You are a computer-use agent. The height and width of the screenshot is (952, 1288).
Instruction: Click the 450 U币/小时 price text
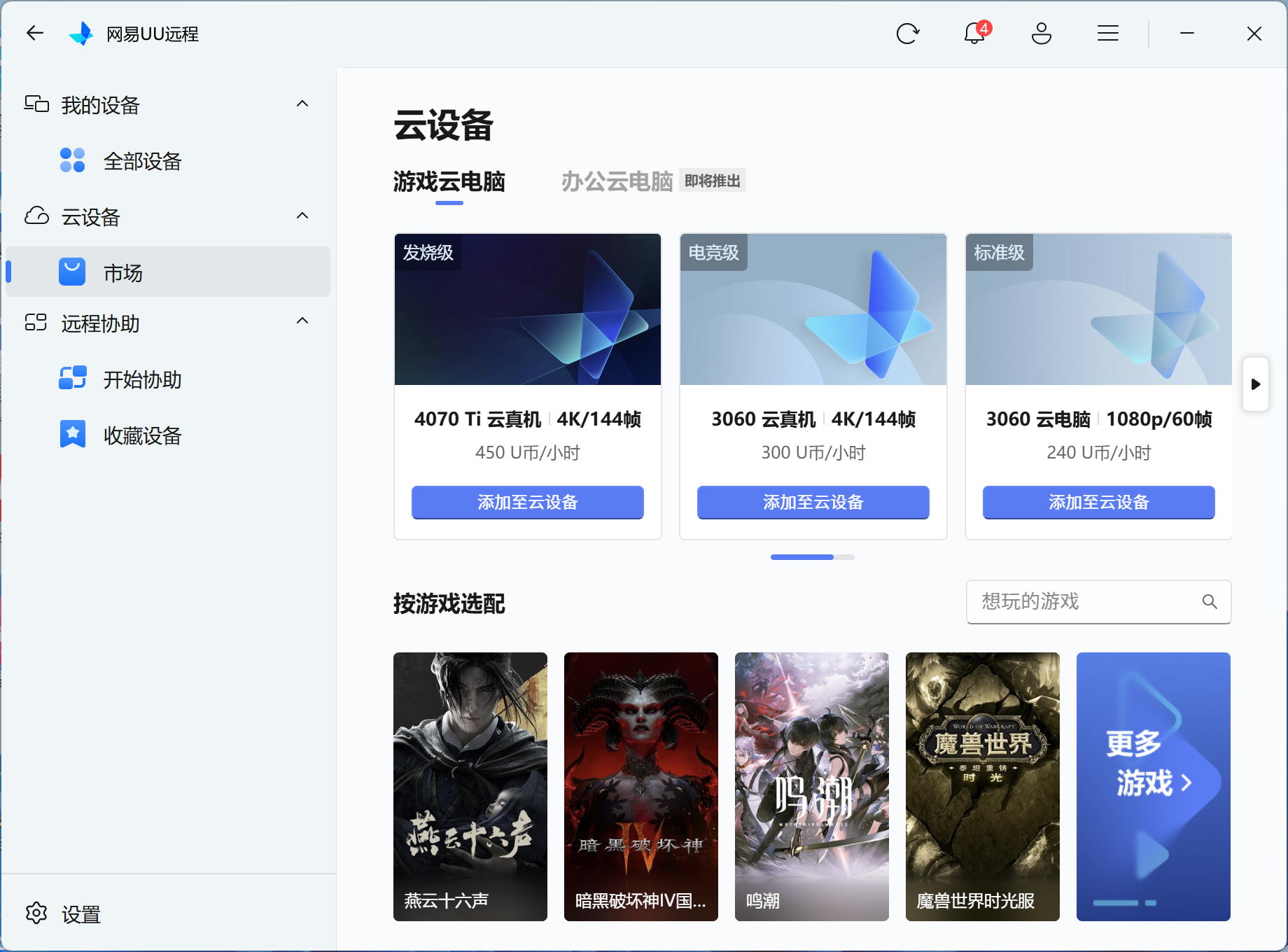(528, 453)
